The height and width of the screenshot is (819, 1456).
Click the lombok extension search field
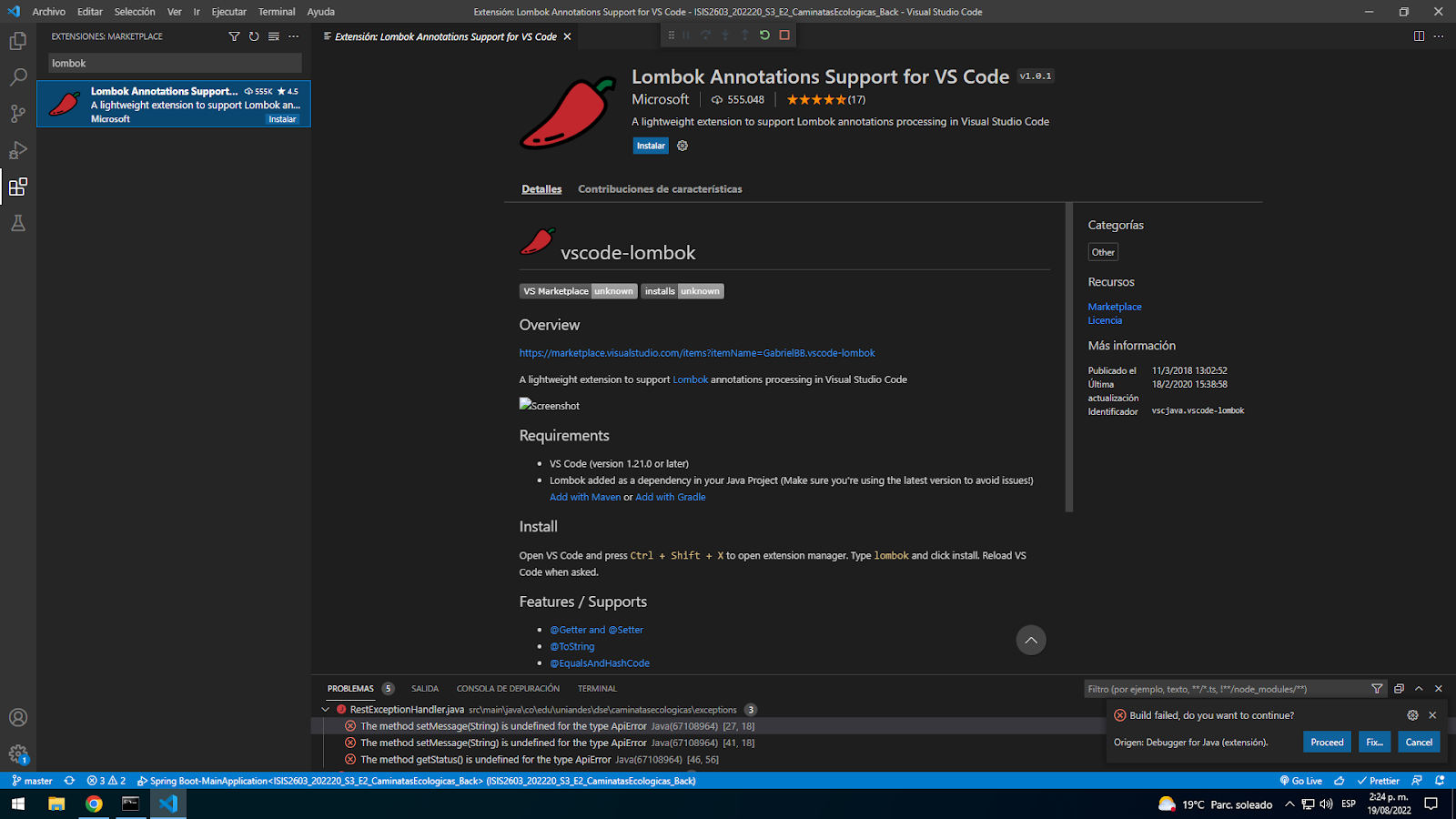[174, 63]
